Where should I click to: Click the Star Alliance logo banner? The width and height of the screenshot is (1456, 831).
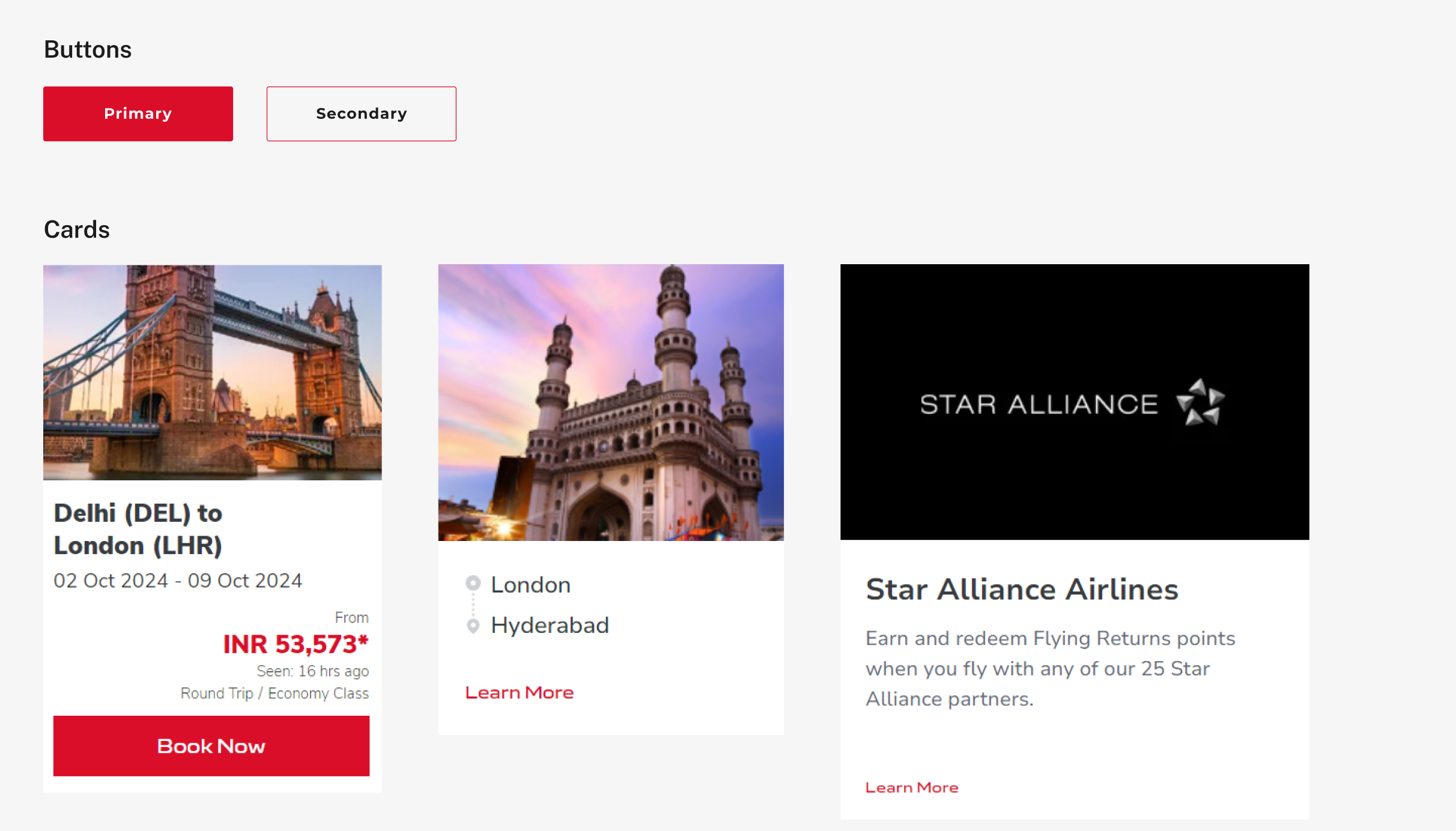tap(1075, 402)
